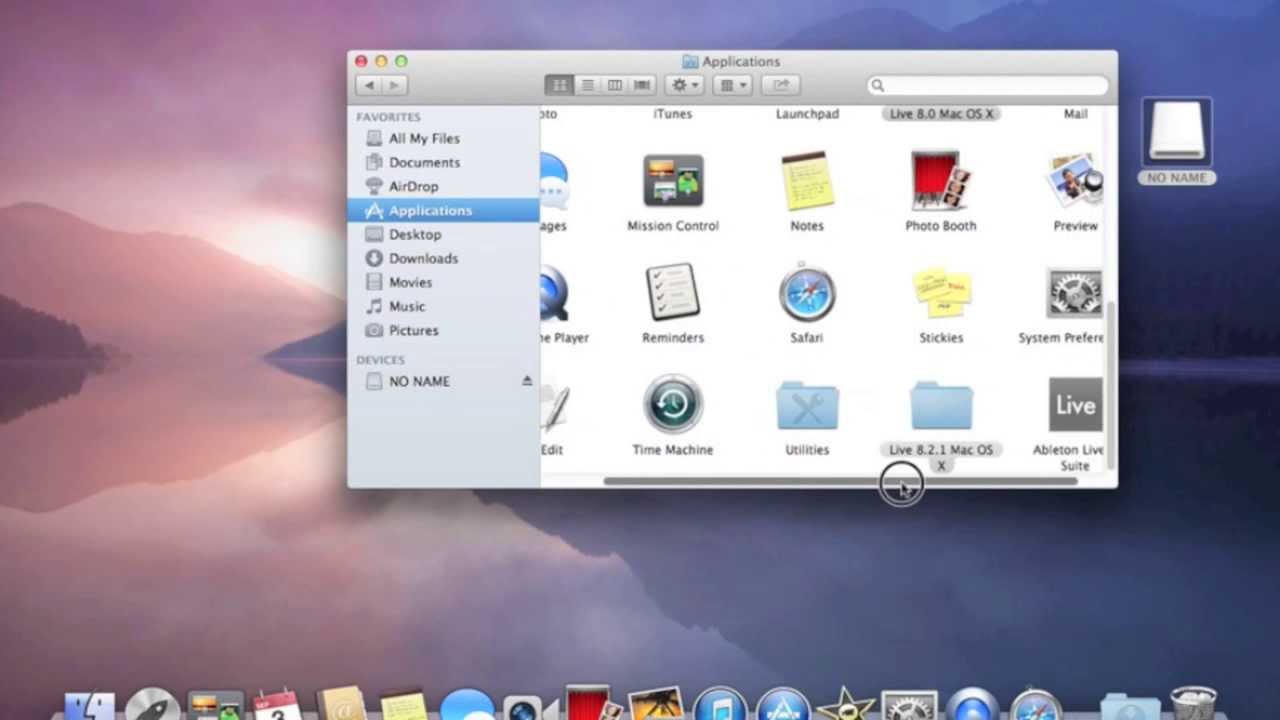
Task: Open Calendar from the Dock
Action: [x=277, y=704]
